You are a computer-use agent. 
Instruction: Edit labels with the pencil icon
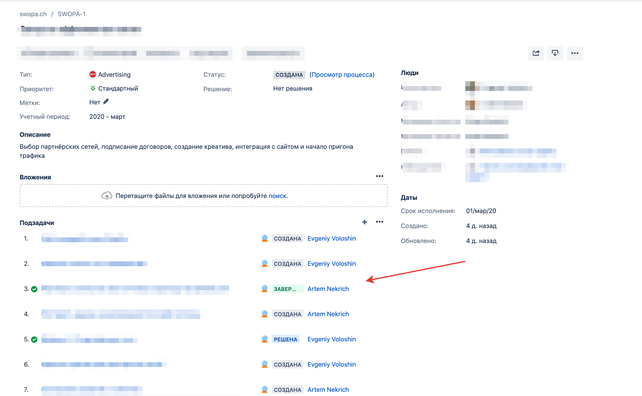[x=106, y=102]
